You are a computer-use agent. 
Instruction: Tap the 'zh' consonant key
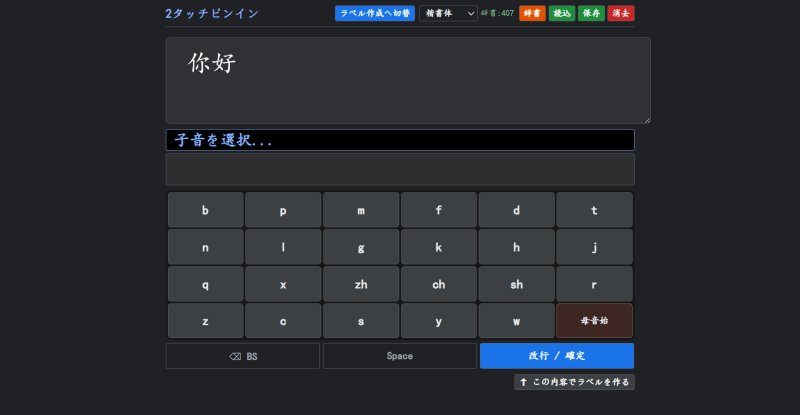(361, 284)
